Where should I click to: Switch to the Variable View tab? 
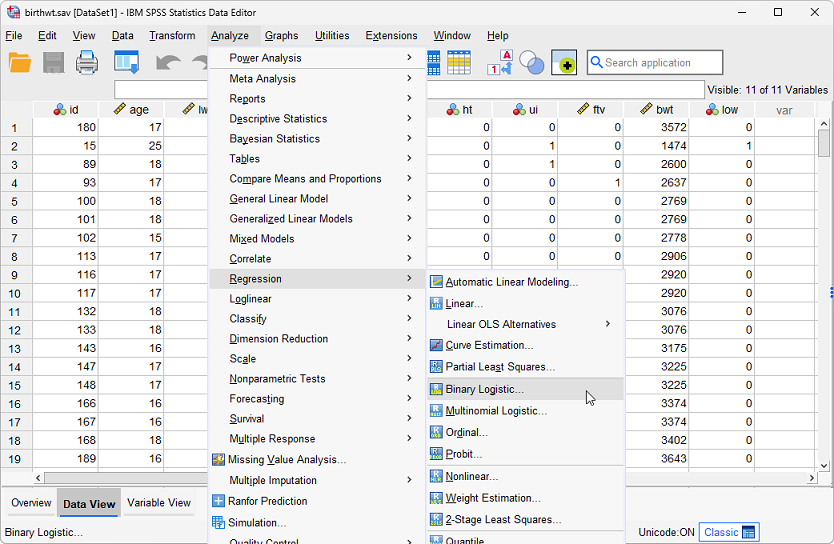tap(158, 503)
